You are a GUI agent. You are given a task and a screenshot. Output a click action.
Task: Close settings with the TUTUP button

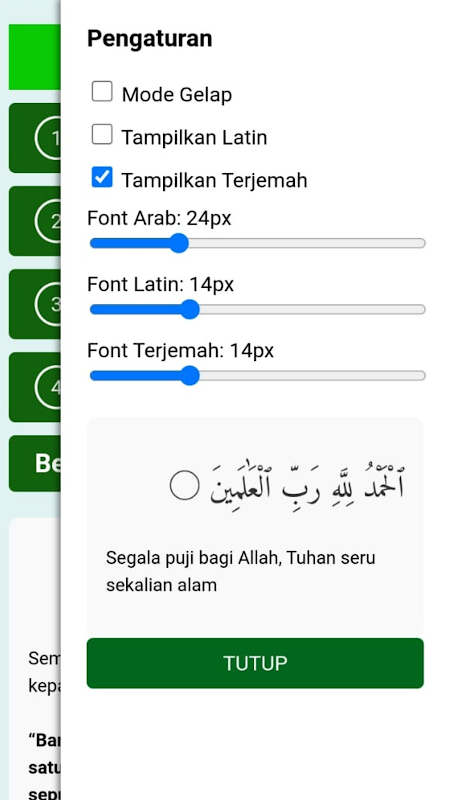(x=255, y=663)
